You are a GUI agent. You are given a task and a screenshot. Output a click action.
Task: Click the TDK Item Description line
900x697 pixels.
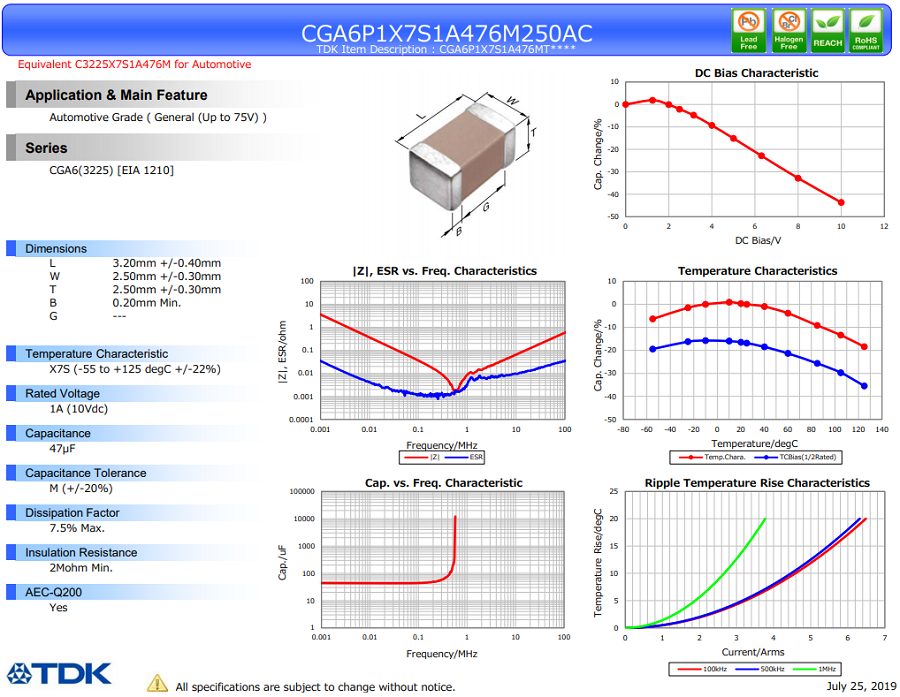[446, 49]
